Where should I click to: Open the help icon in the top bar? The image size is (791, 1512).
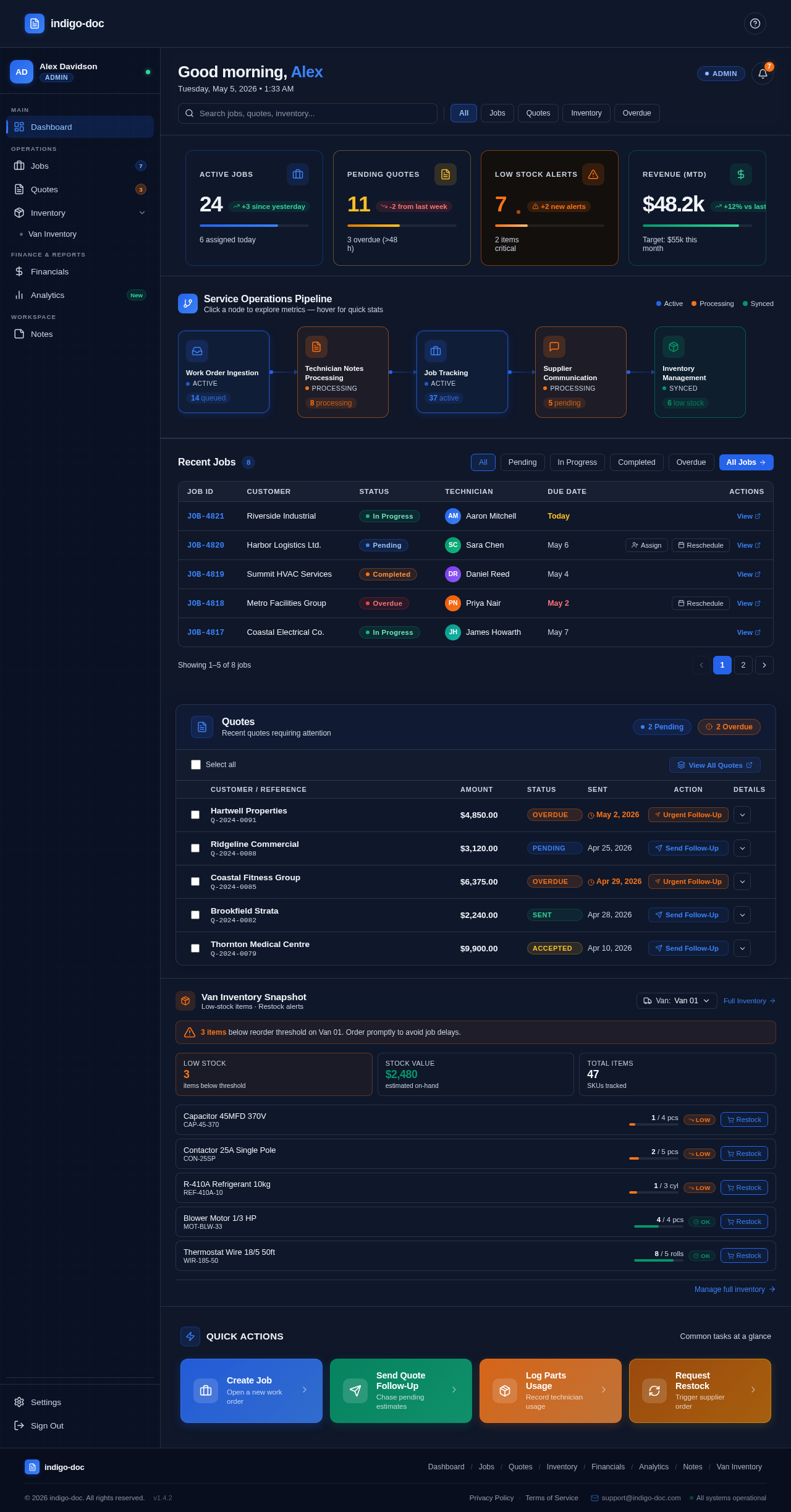(755, 23)
